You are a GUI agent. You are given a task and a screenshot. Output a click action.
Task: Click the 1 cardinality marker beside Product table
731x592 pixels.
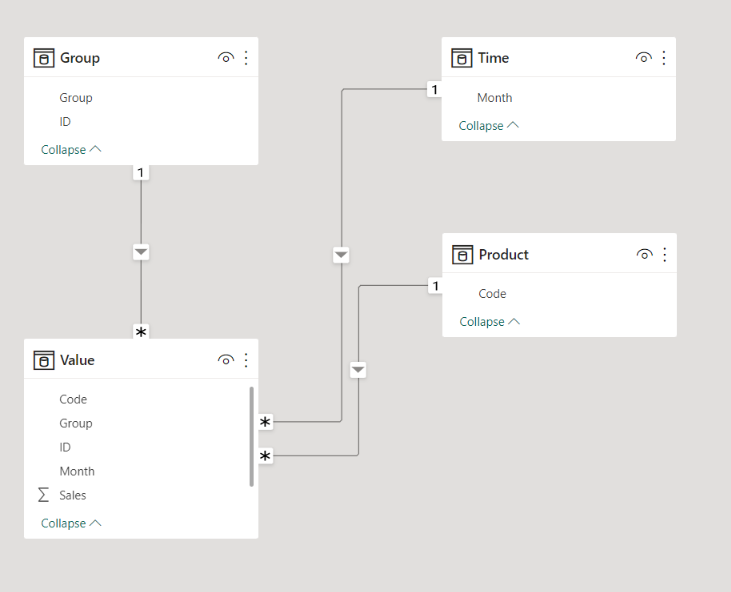435,286
